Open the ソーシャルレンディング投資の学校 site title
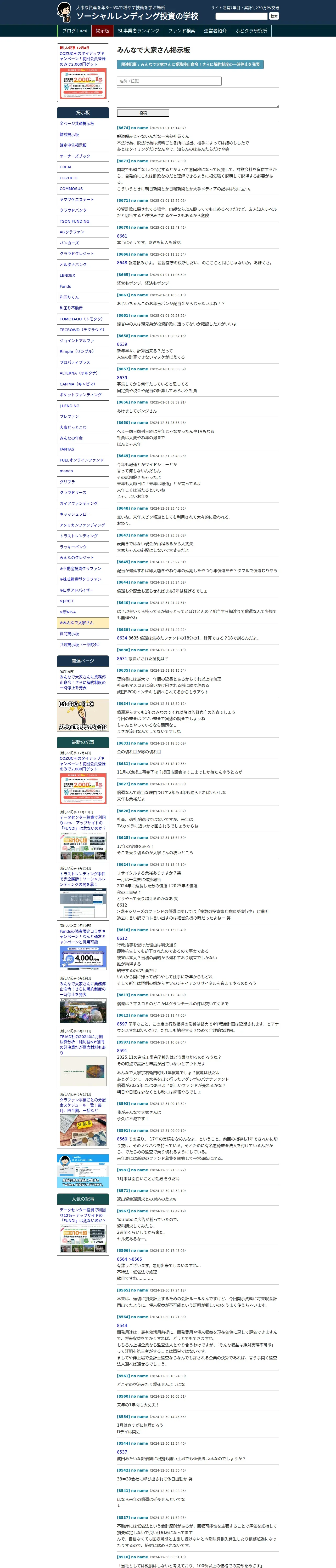 click(x=137, y=16)
